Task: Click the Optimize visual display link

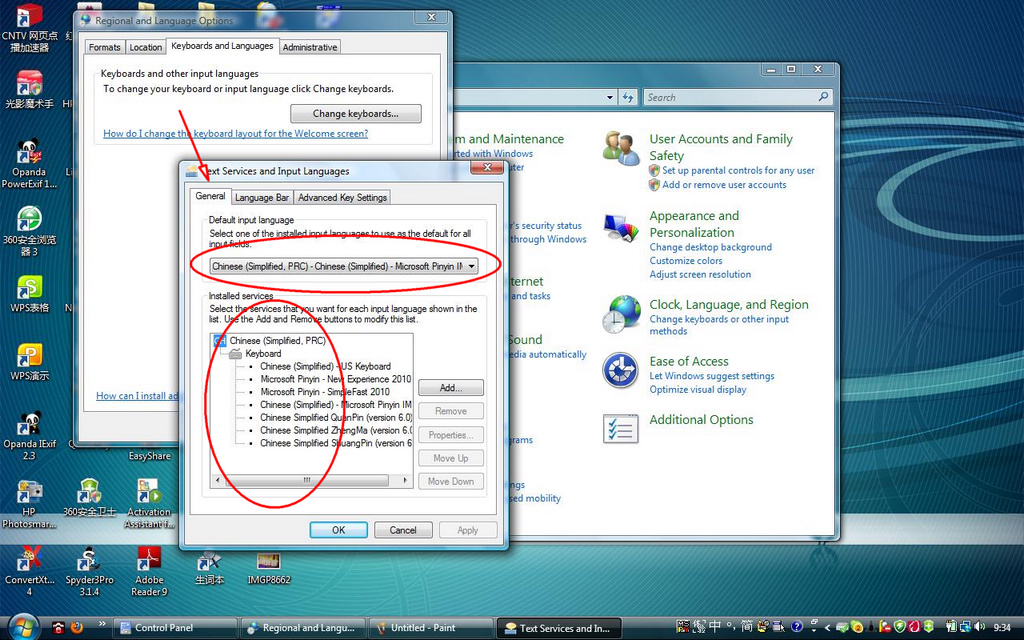Action: (697, 389)
